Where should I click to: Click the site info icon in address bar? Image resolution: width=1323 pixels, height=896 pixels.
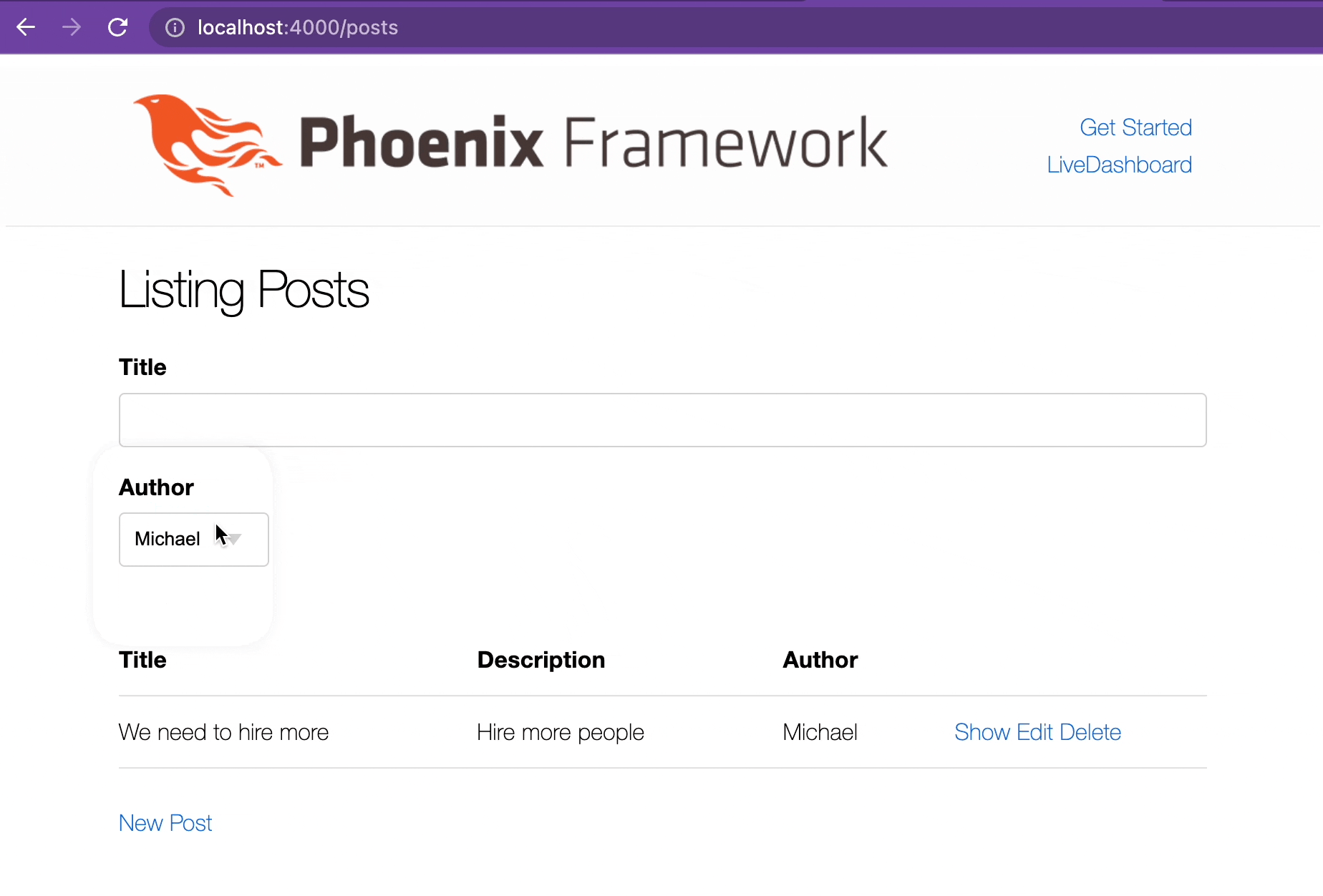pyautogui.click(x=175, y=27)
